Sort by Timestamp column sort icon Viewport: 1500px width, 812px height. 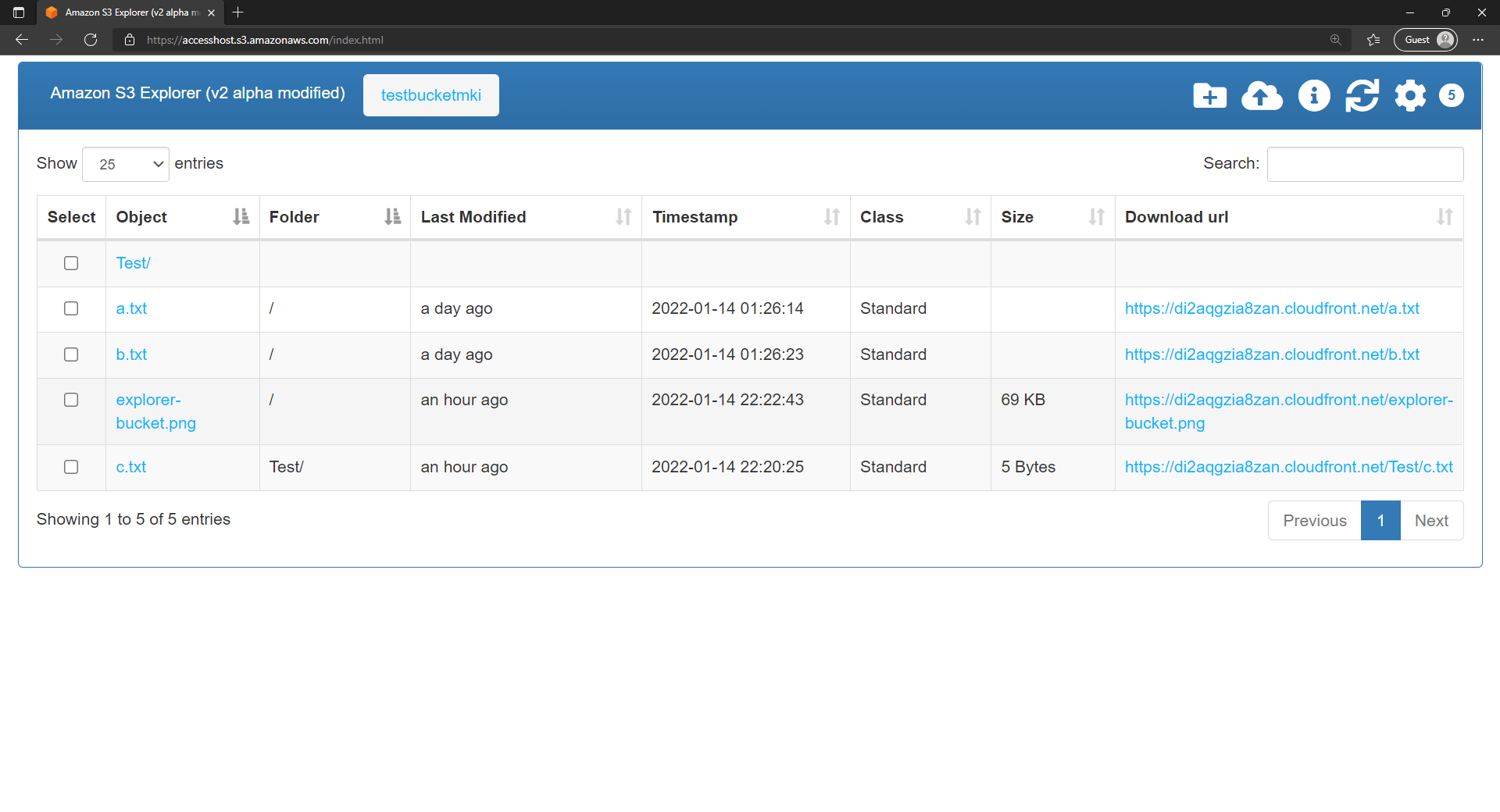[x=832, y=217]
